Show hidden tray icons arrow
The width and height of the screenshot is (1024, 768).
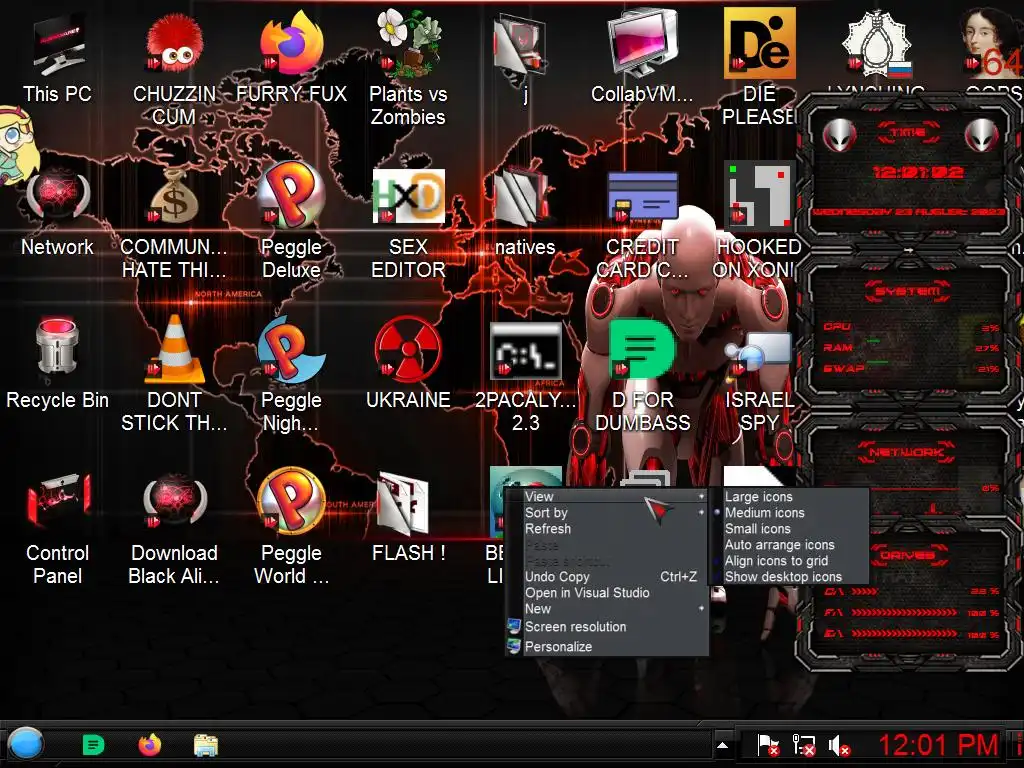[x=722, y=745]
